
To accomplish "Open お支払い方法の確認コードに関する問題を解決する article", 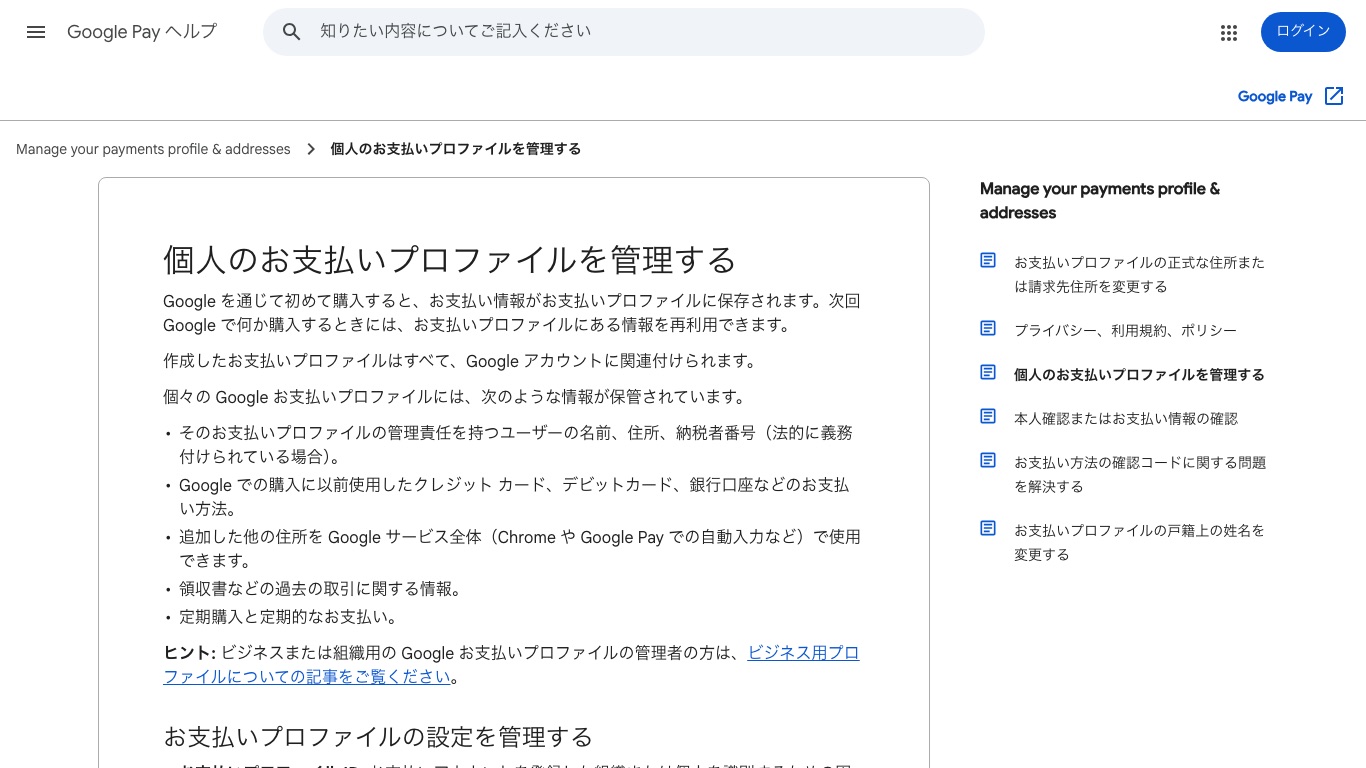I will pyautogui.click(x=1140, y=475).
